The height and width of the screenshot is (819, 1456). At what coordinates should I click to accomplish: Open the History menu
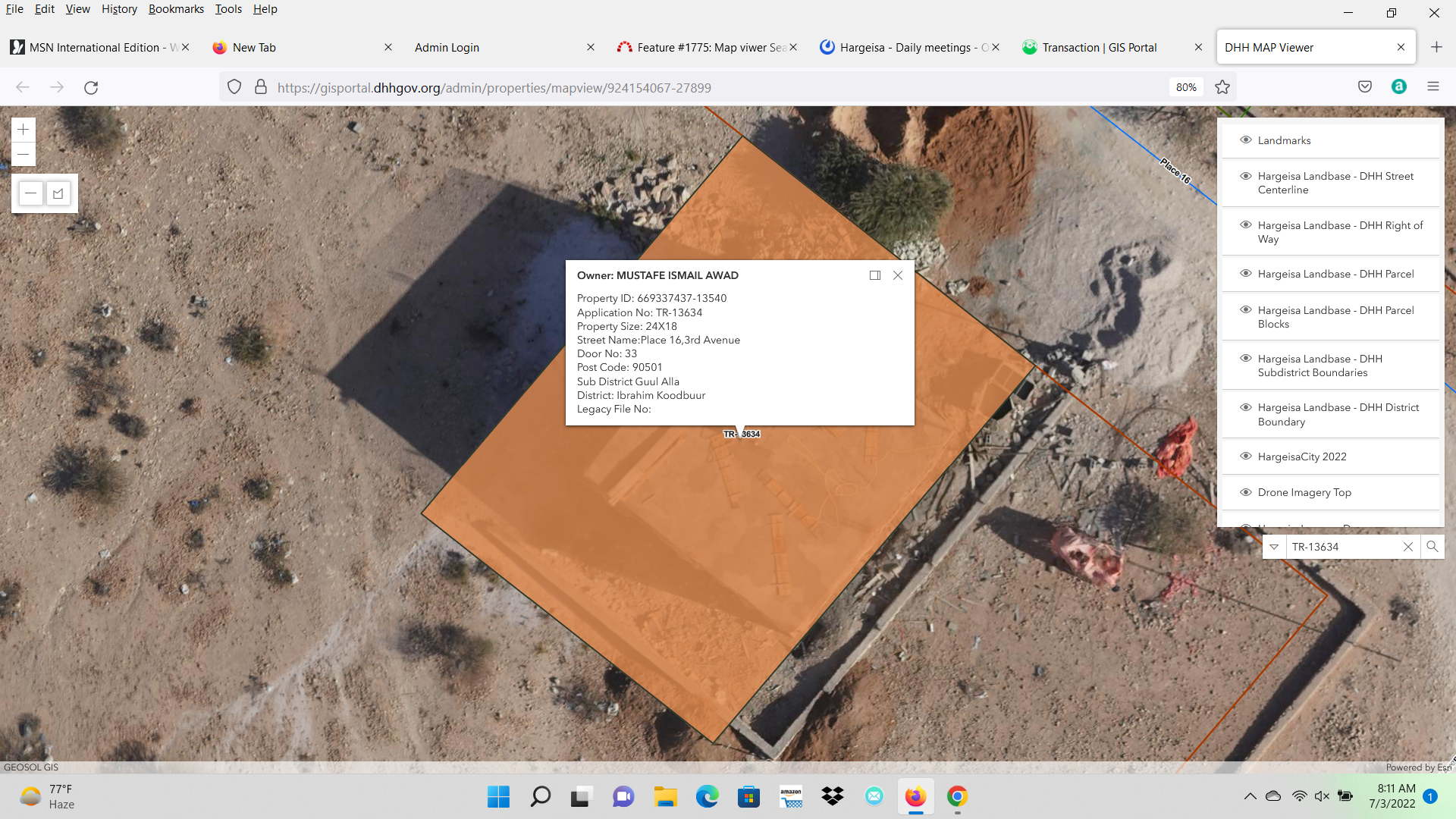tap(119, 9)
